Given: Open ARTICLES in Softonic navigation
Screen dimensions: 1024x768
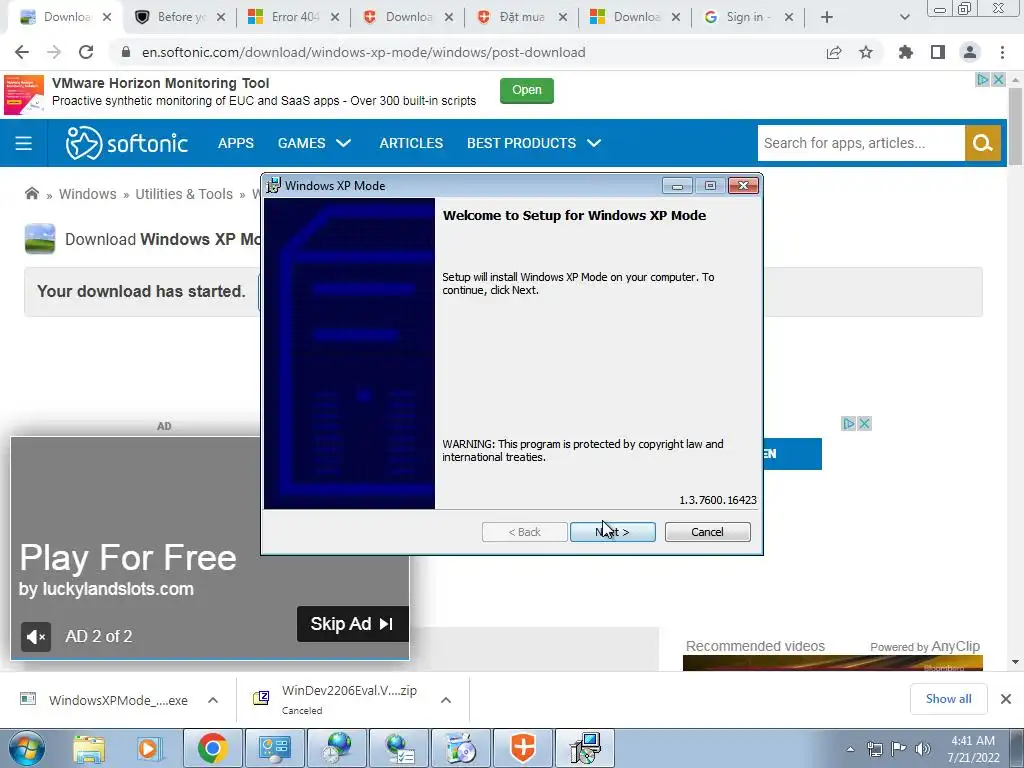Looking at the screenshot, I should pyautogui.click(x=411, y=143).
